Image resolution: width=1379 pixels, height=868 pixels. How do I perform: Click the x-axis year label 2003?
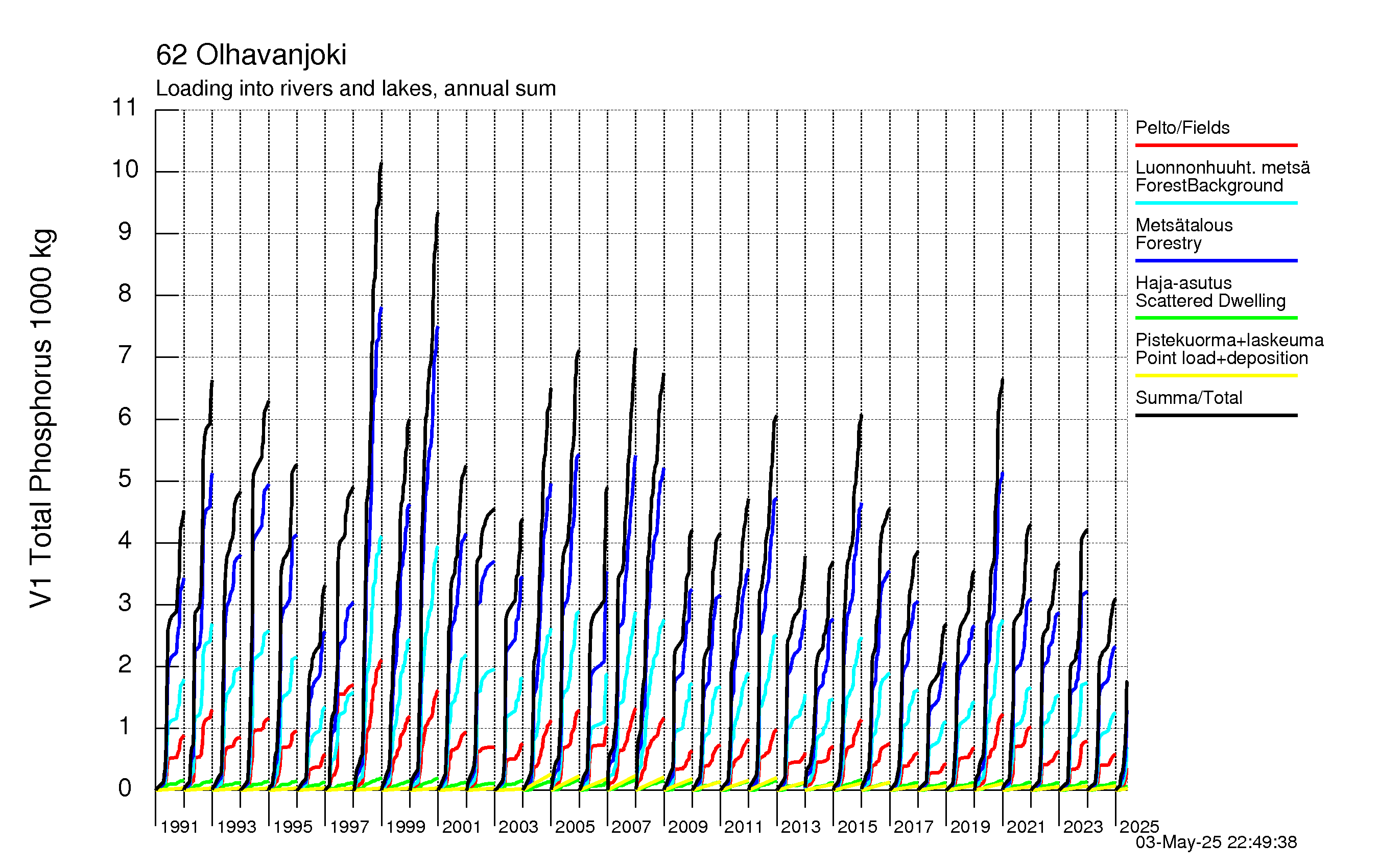pos(518,827)
